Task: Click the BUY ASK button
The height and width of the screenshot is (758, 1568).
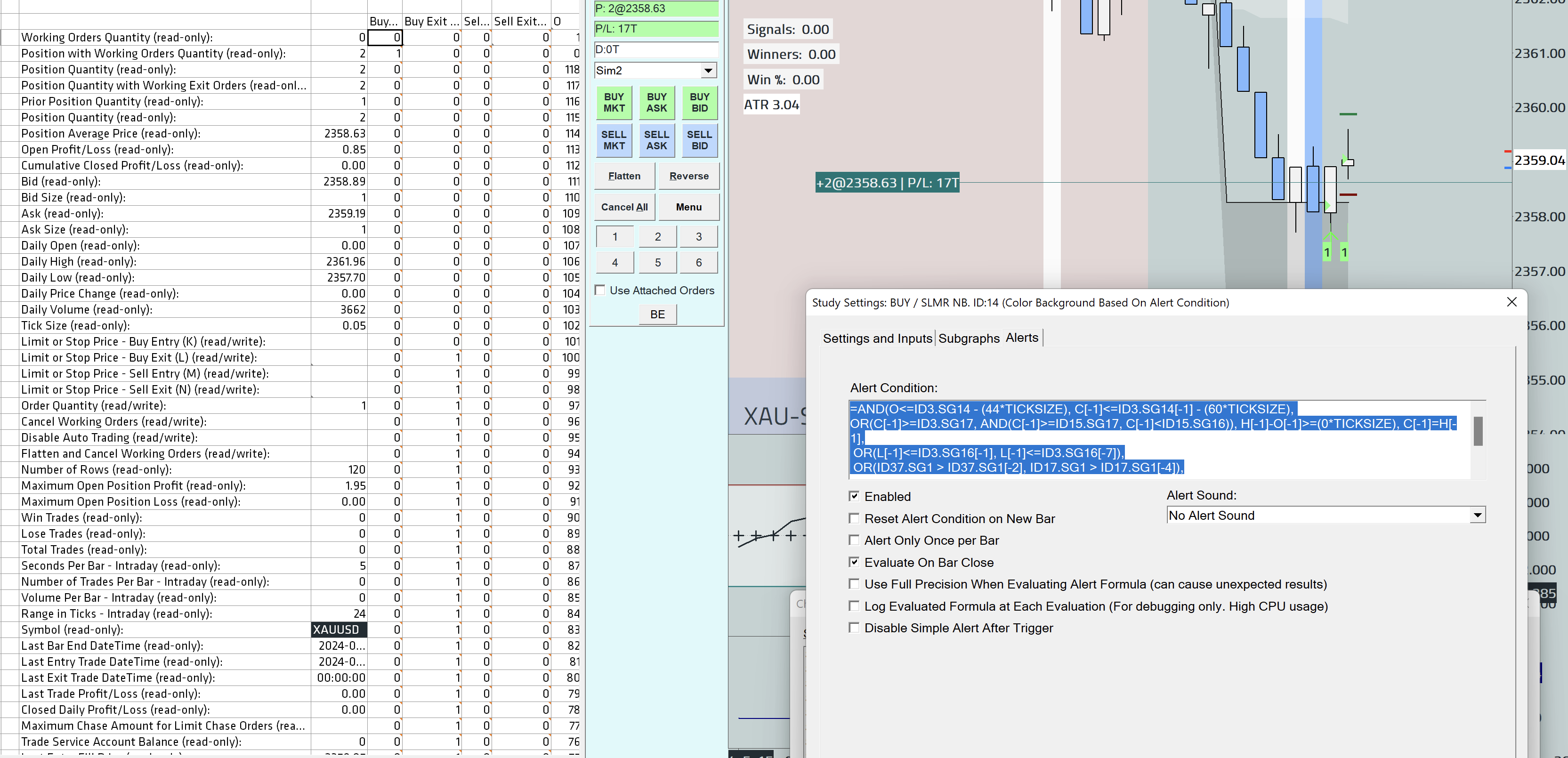Action: click(x=656, y=102)
